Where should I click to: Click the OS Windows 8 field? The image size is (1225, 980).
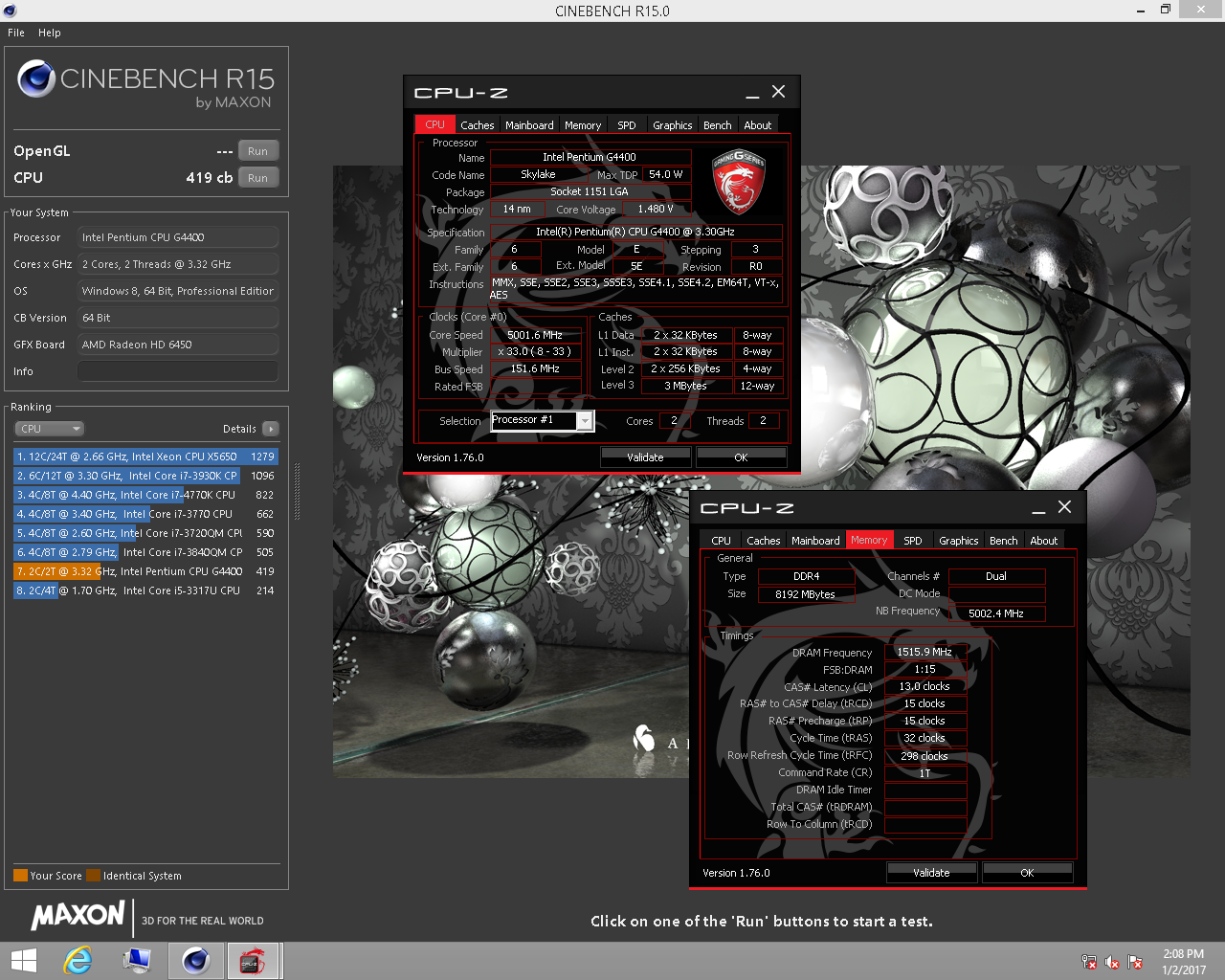178,291
